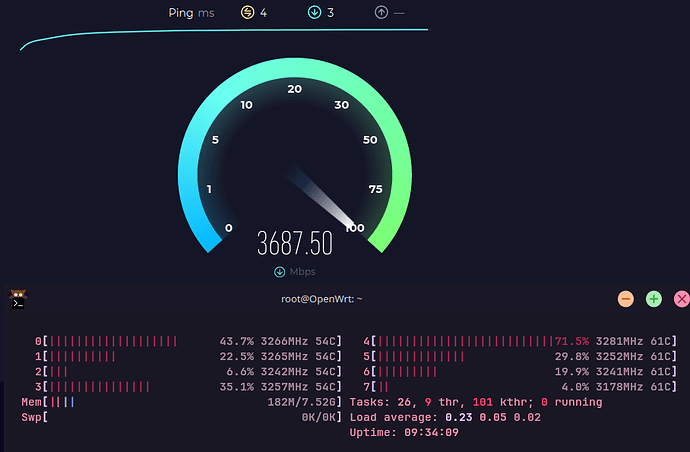
Task: Click the idle latency icon beside 4
Action: [247, 12]
